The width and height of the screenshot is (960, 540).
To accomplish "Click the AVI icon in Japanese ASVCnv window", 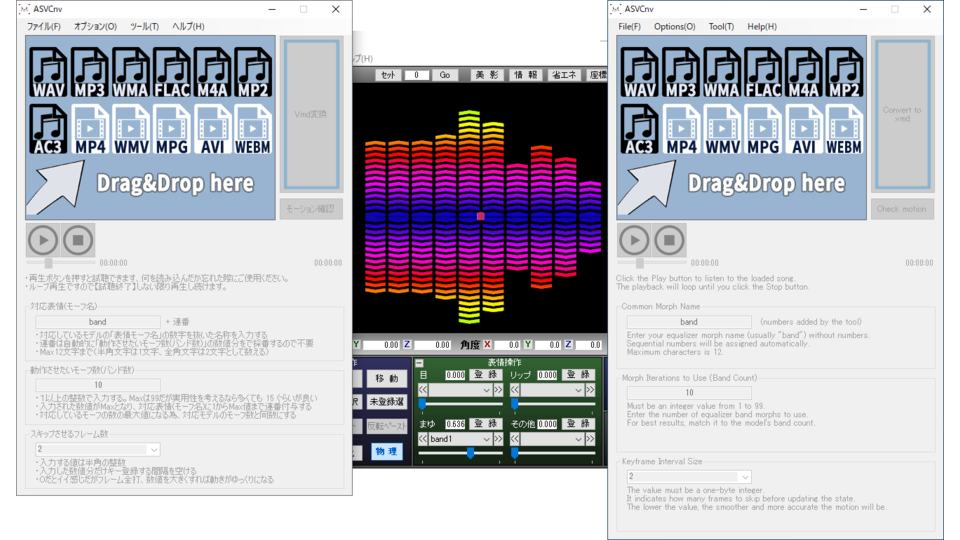I will [212, 129].
